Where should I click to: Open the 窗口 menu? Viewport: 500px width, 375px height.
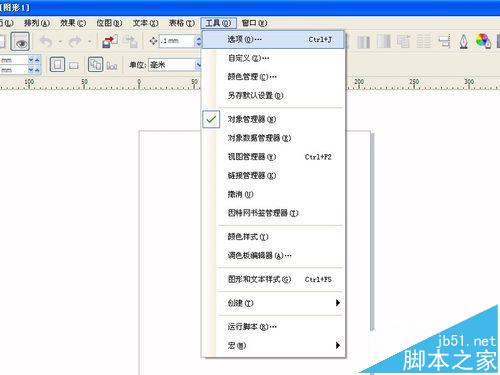pos(254,23)
